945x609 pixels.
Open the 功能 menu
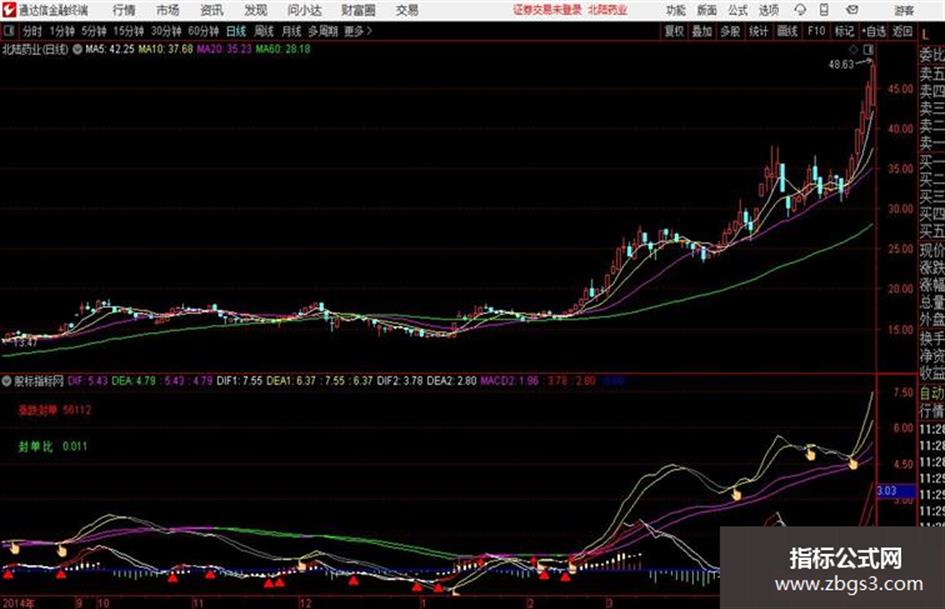676,10
